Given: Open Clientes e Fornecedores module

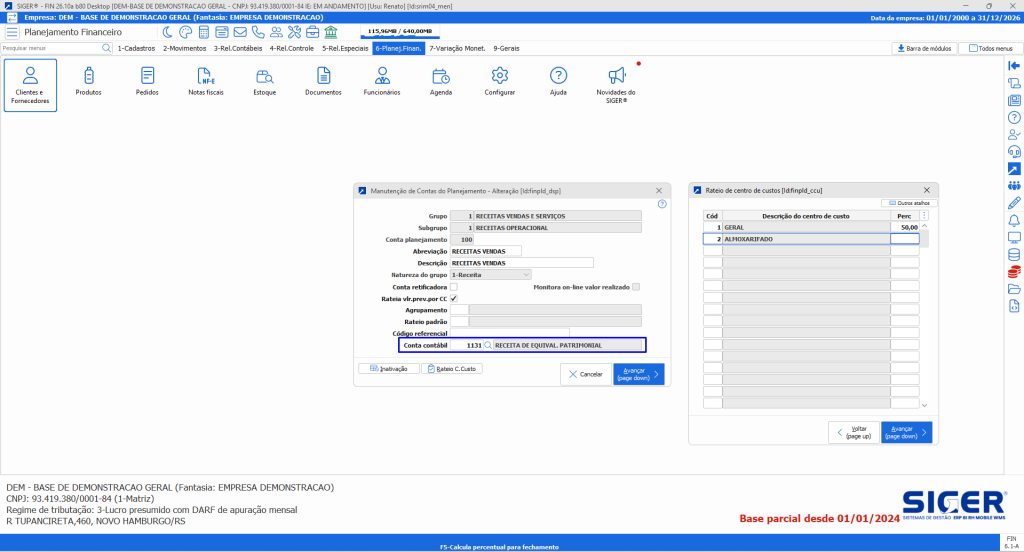Looking at the screenshot, I should (30, 85).
